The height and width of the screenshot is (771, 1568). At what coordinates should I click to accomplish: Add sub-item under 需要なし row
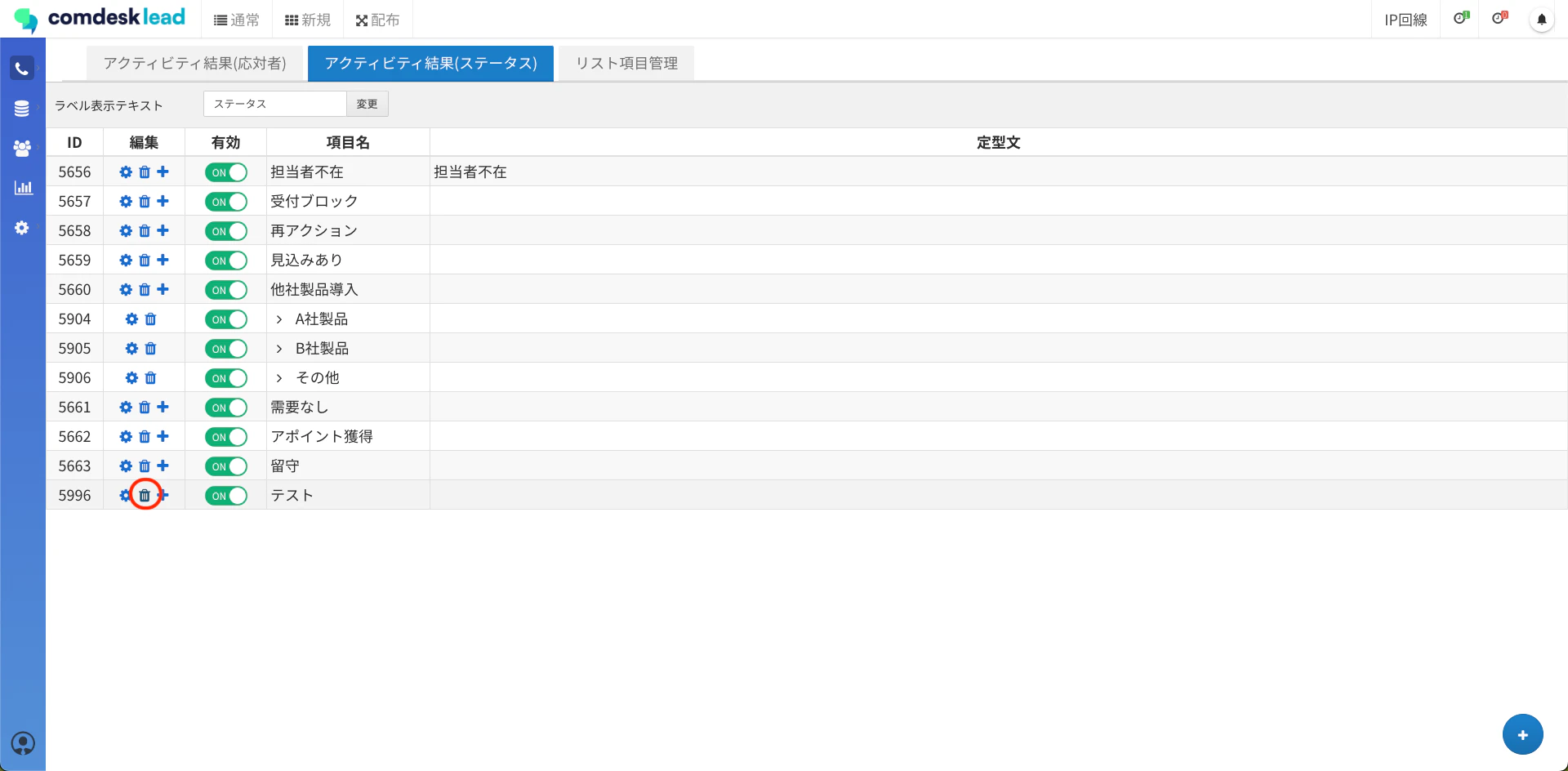coord(163,407)
